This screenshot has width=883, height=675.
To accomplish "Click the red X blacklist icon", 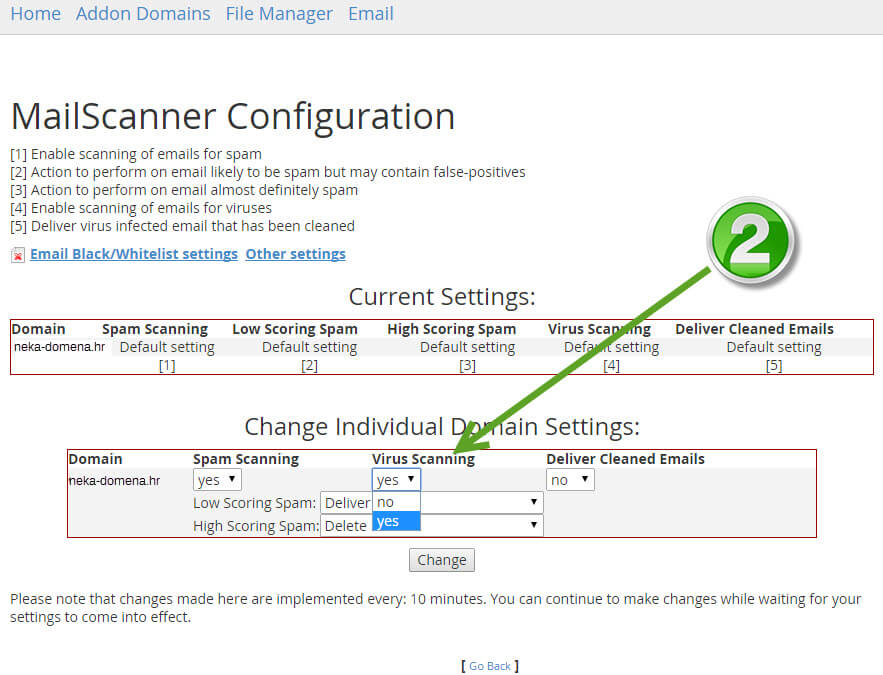I will (x=18, y=255).
